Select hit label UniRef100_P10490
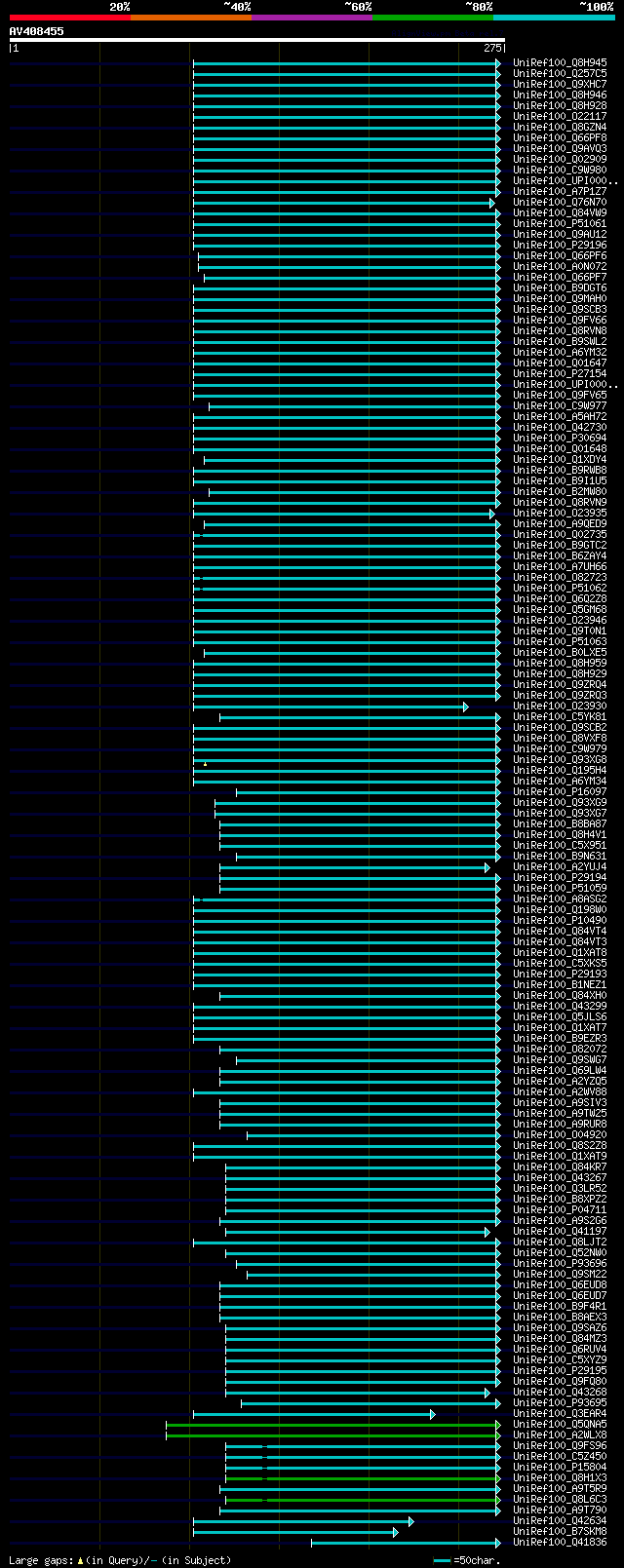 tap(560, 921)
